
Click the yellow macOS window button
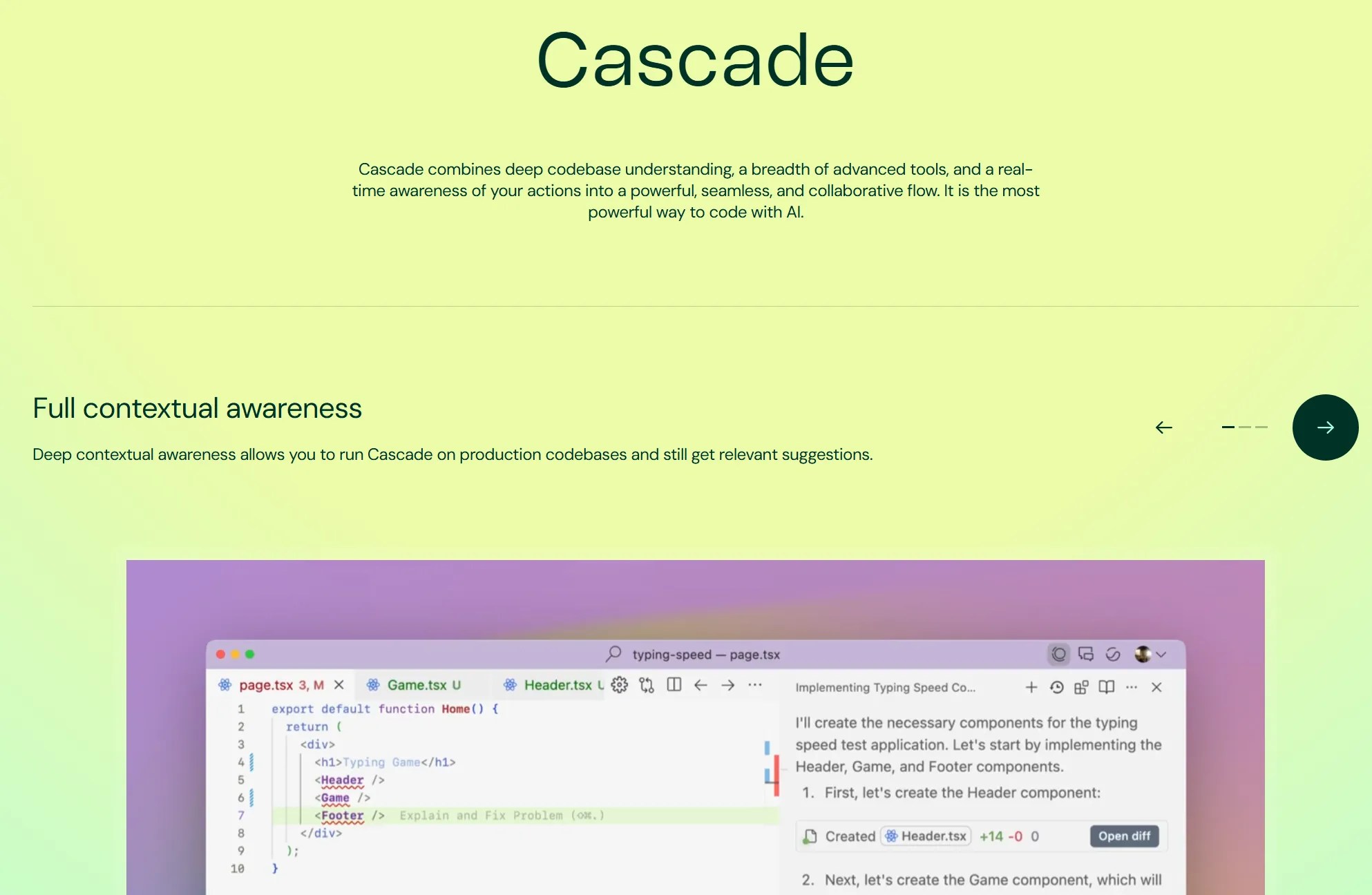coord(236,654)
